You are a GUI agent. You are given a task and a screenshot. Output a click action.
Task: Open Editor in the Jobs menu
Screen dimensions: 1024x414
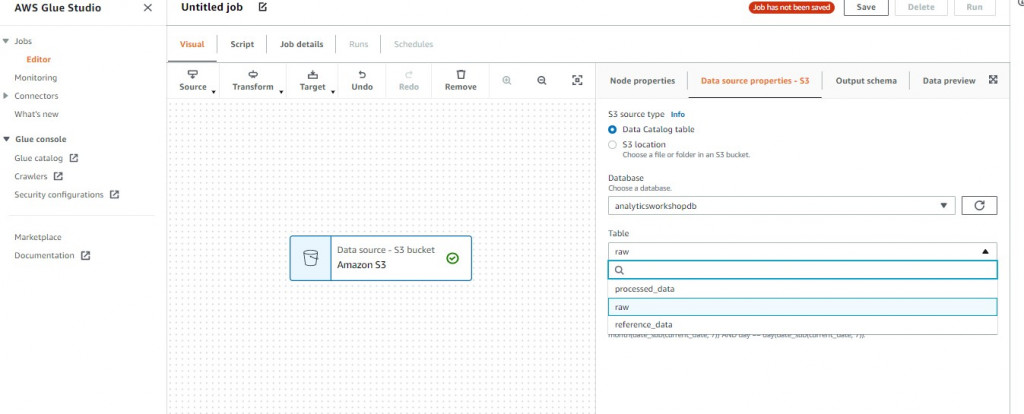point(39,59)
